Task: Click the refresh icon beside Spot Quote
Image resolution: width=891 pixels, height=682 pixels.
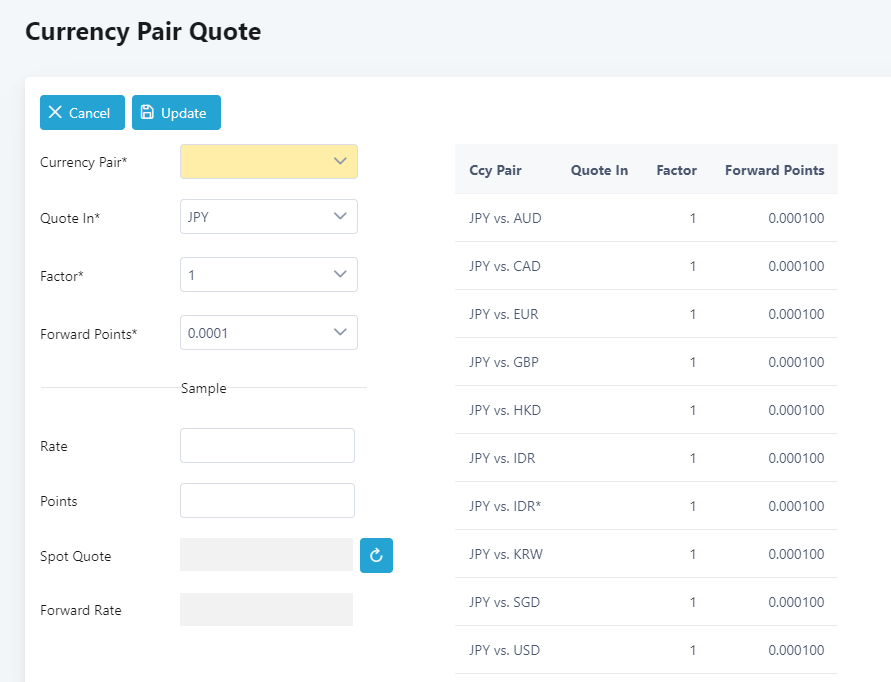Action: 376,556
